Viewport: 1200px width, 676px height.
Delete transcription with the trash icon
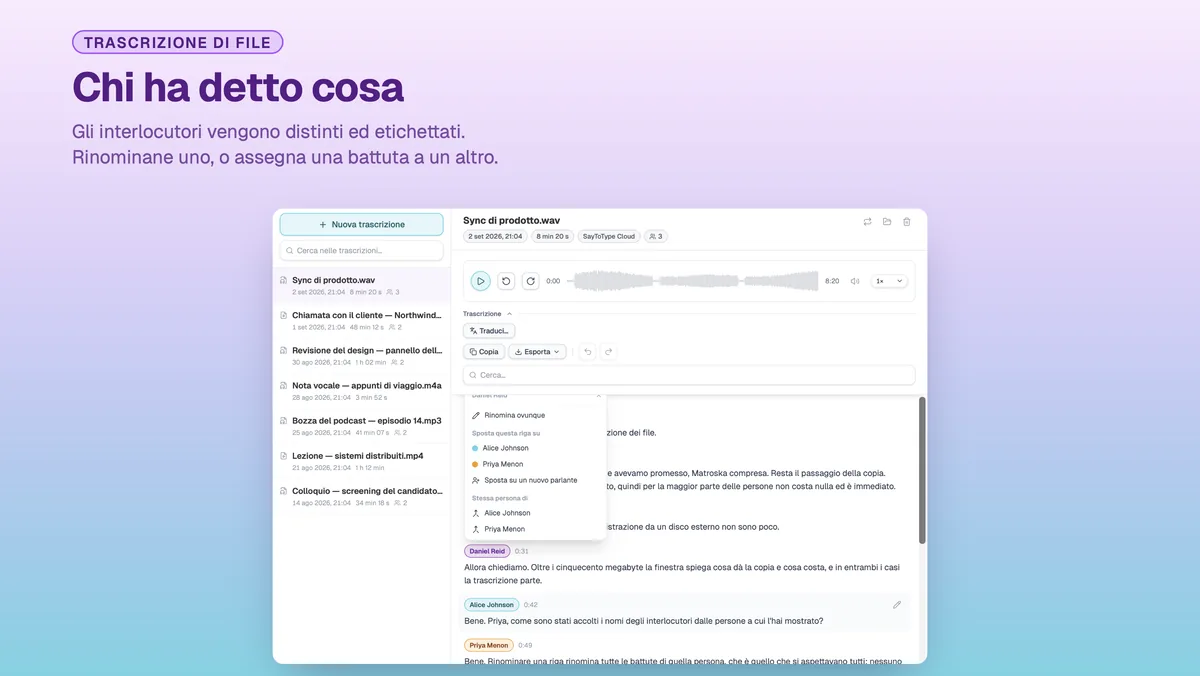pos(907,222)
